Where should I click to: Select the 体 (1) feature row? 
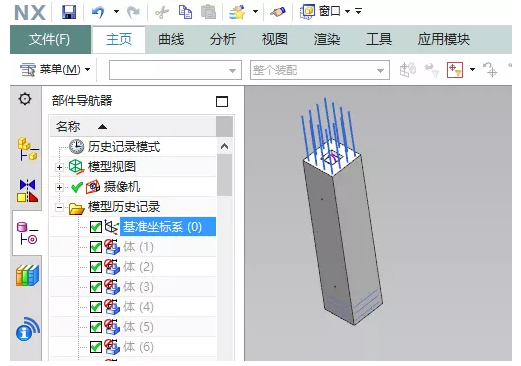138,247
